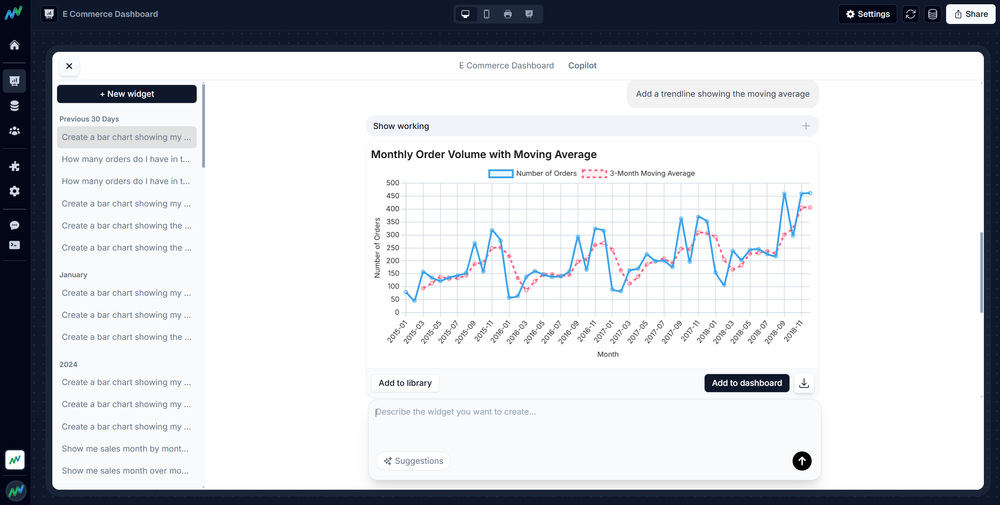Click the refresh icon in the top bar
Image resolution: width=1000 pixels, height=505 pixels.
[910, 14]
